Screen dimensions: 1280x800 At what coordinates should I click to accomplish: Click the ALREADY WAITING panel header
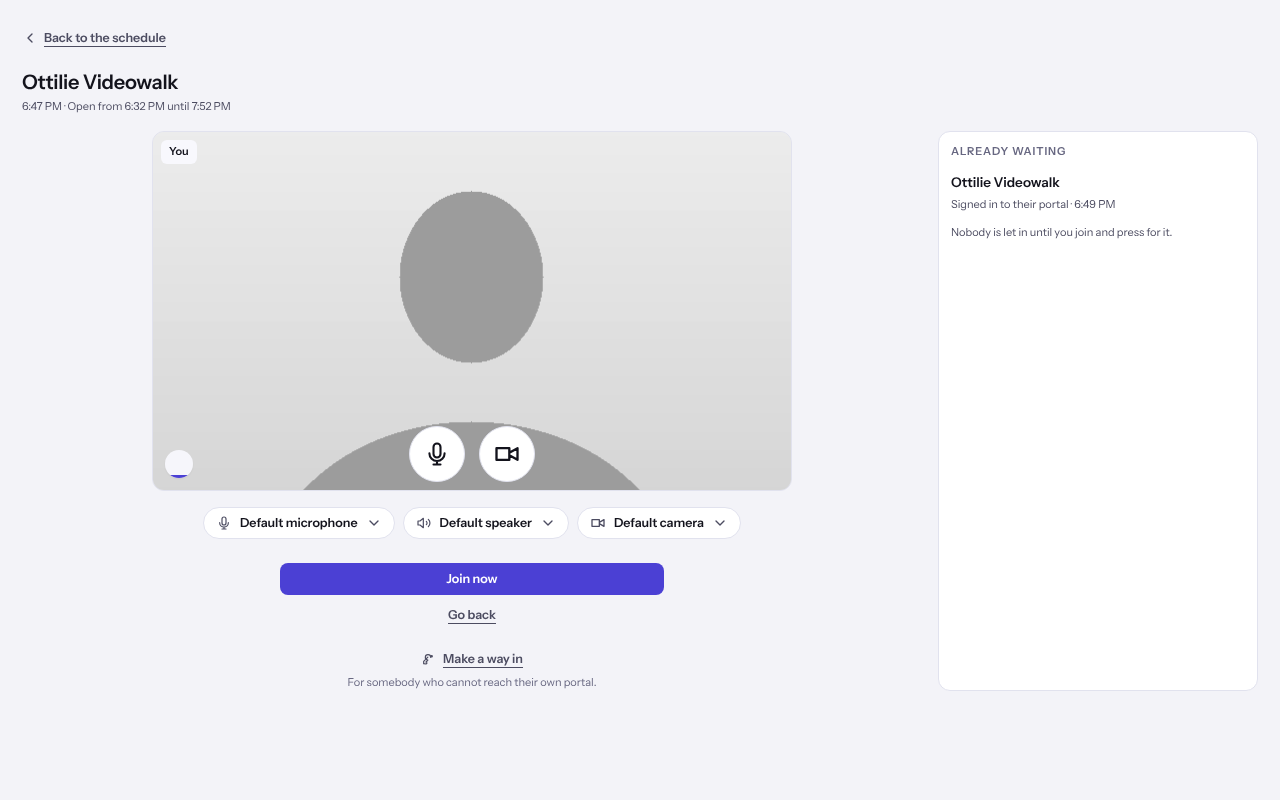1008,151
